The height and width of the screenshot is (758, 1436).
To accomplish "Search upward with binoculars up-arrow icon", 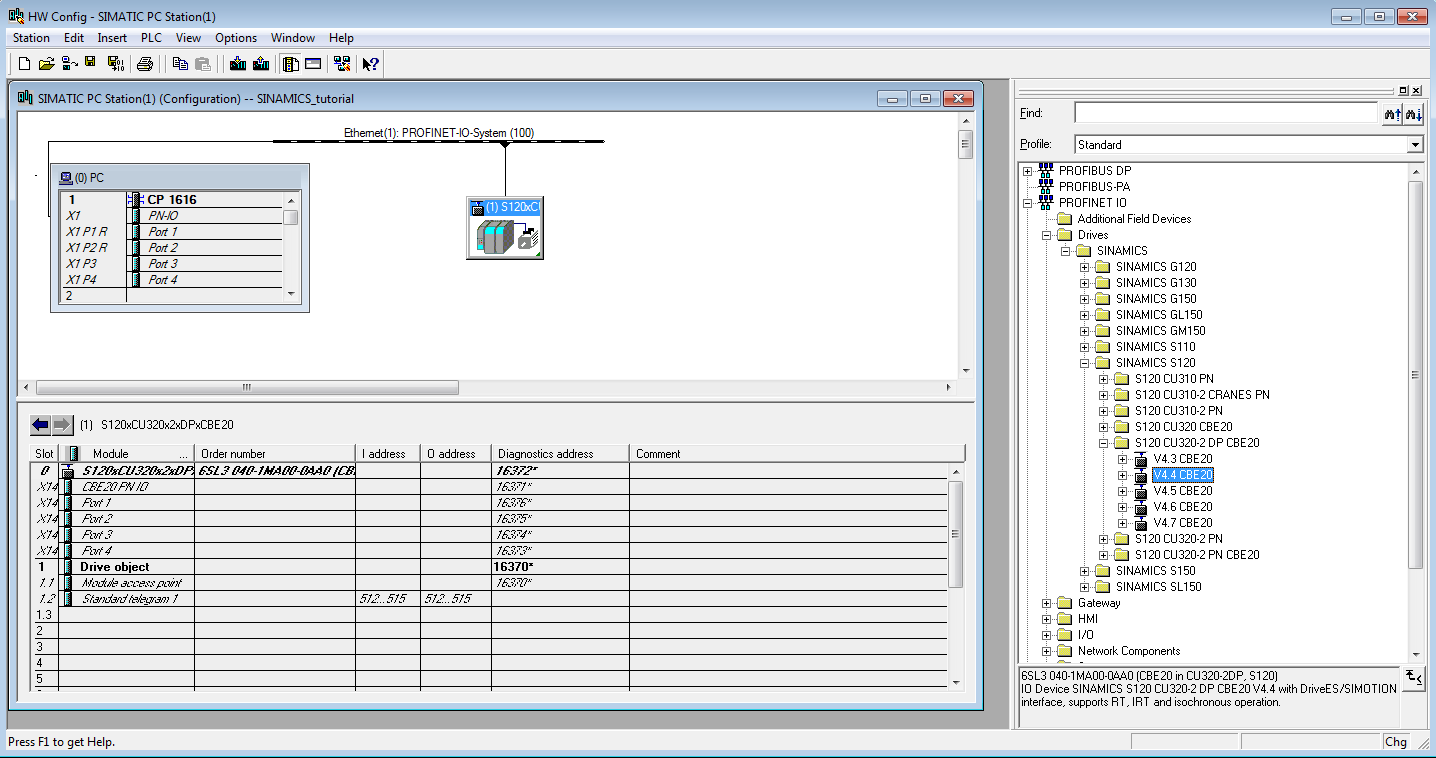I will tap(1392, 114).
